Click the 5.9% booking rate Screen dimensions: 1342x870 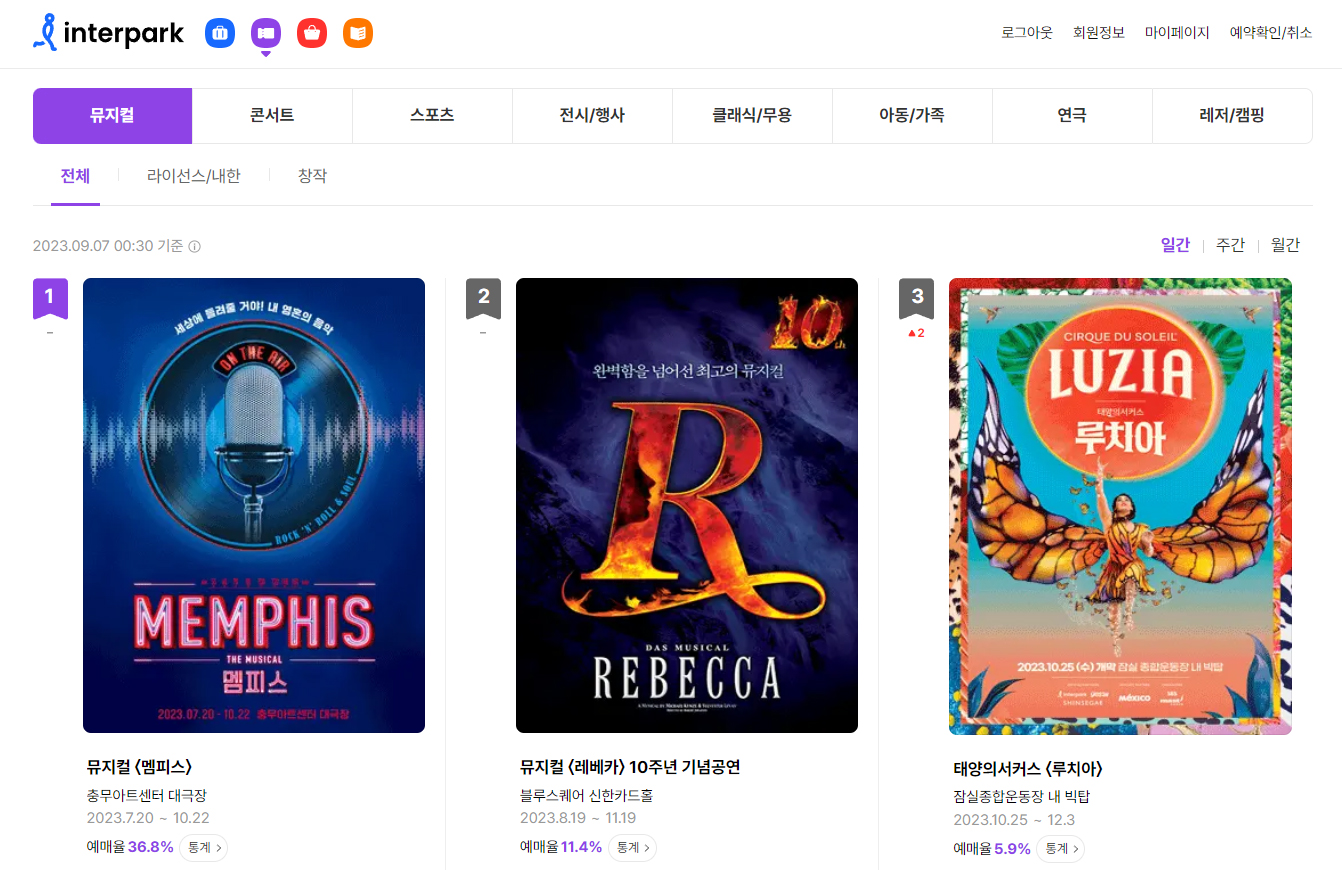tap(1012, 849)
